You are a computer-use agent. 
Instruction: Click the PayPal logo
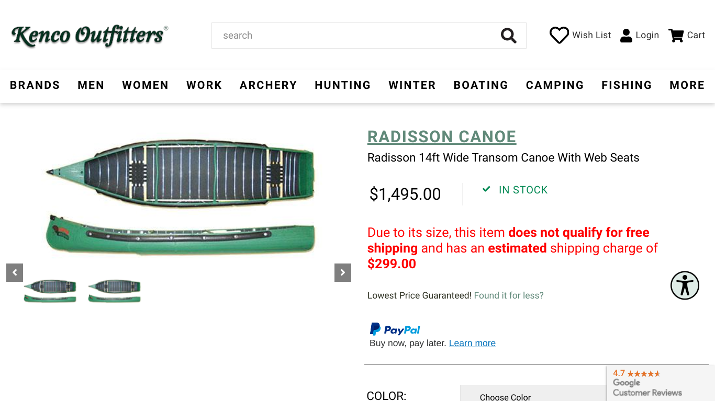(x=395, y=329)
